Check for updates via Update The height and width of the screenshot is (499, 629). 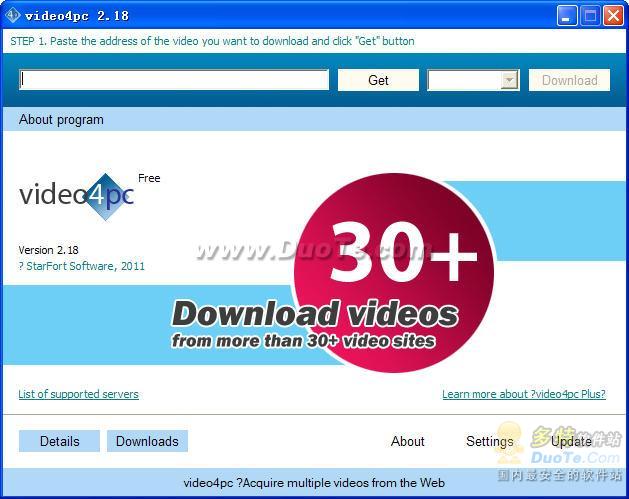coord(571,441)
